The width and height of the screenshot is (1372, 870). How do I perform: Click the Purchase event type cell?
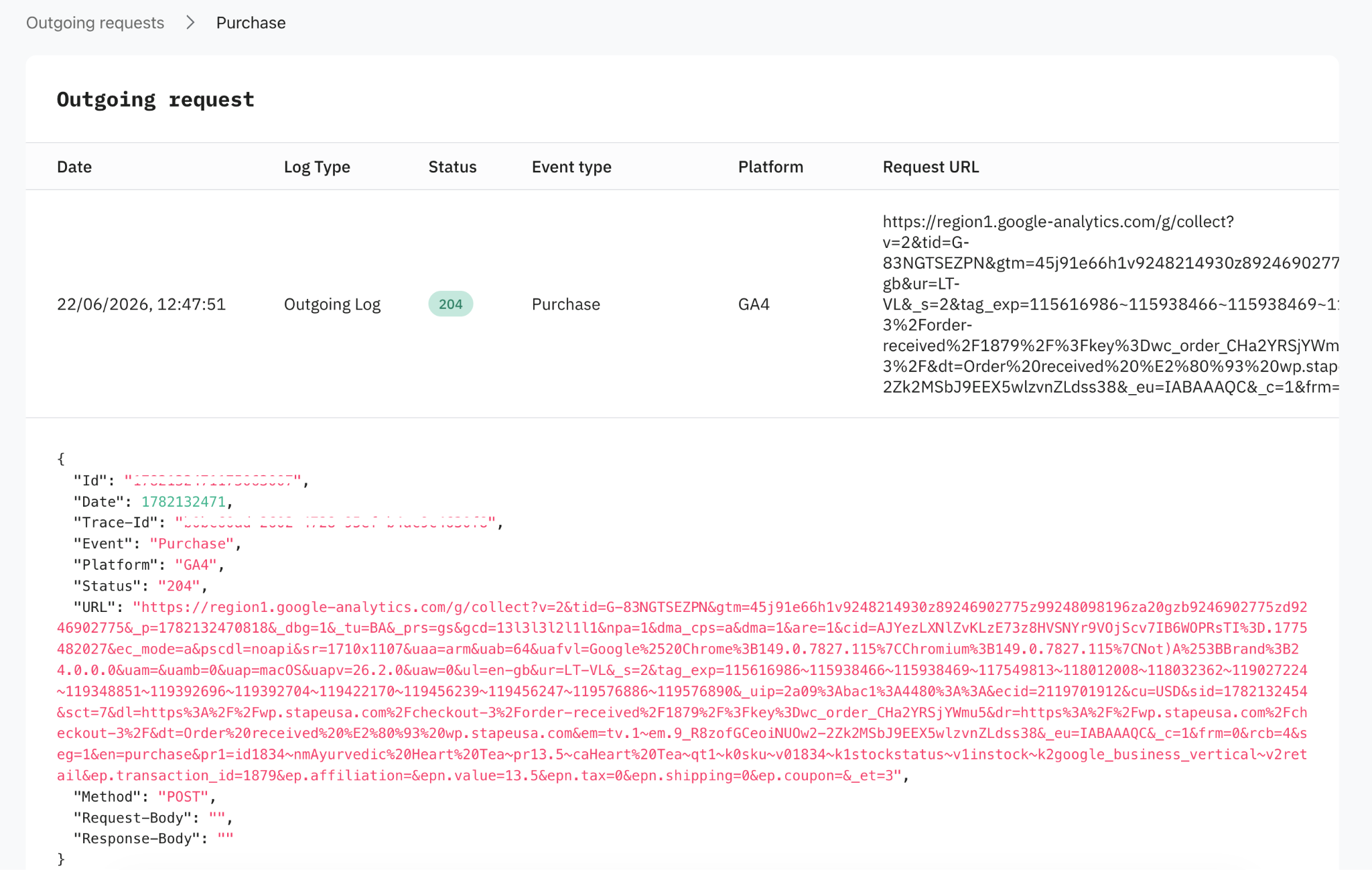[566, 304]
